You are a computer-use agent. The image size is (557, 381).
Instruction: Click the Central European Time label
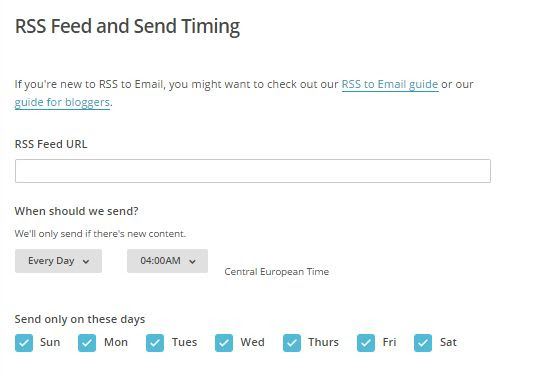276,272
